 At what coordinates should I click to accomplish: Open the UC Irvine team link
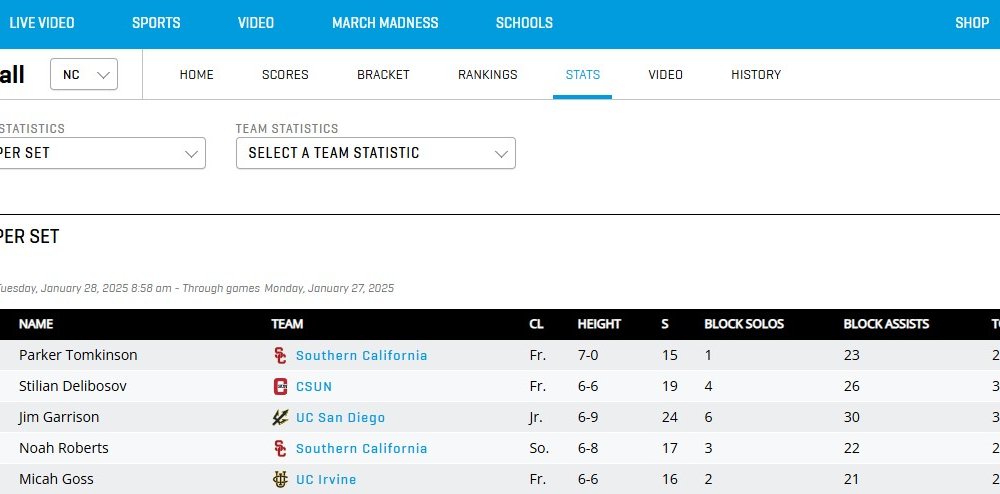[x=326, y=480]
